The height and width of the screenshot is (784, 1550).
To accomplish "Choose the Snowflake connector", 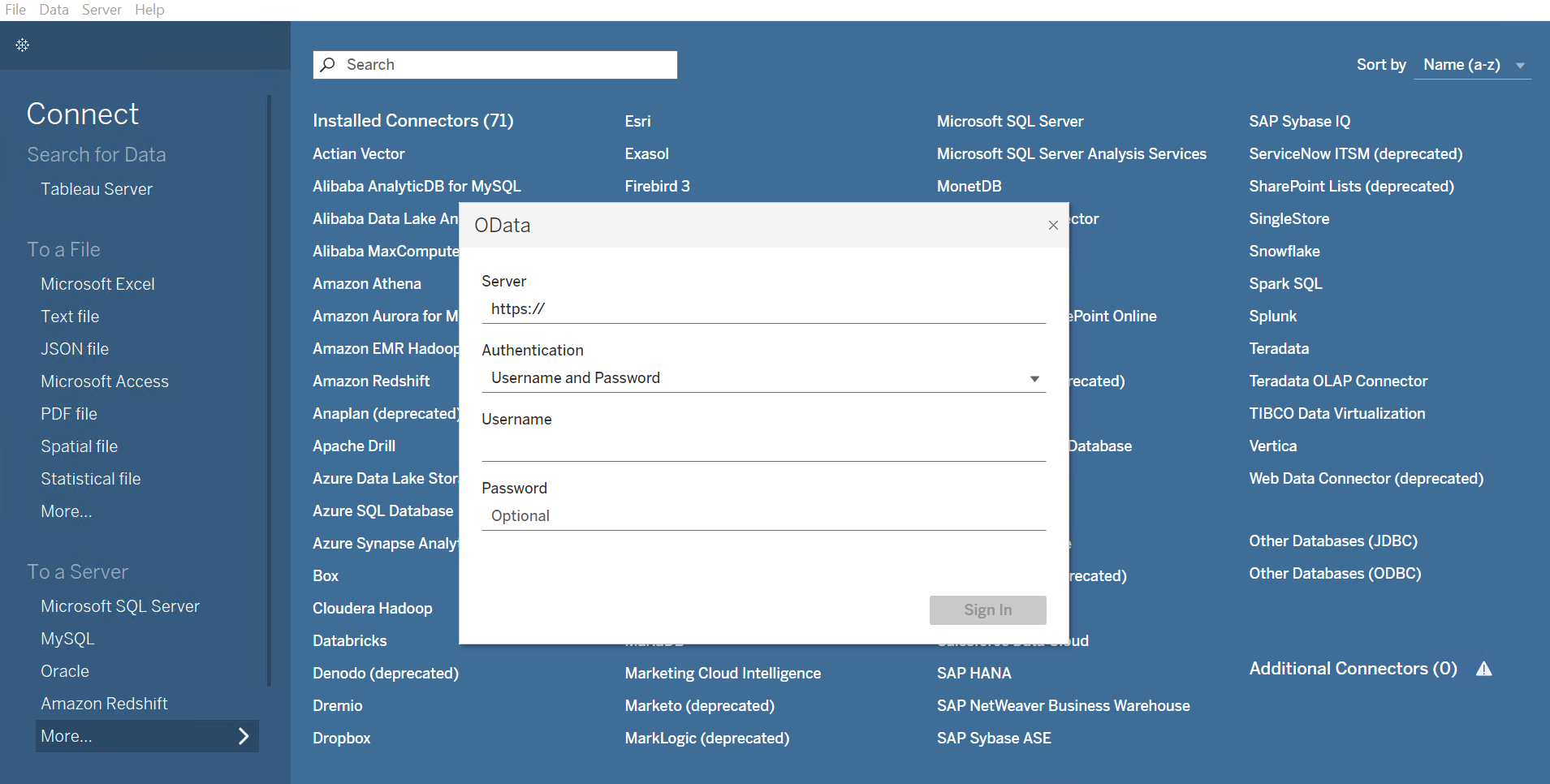I will point(1284,251).
